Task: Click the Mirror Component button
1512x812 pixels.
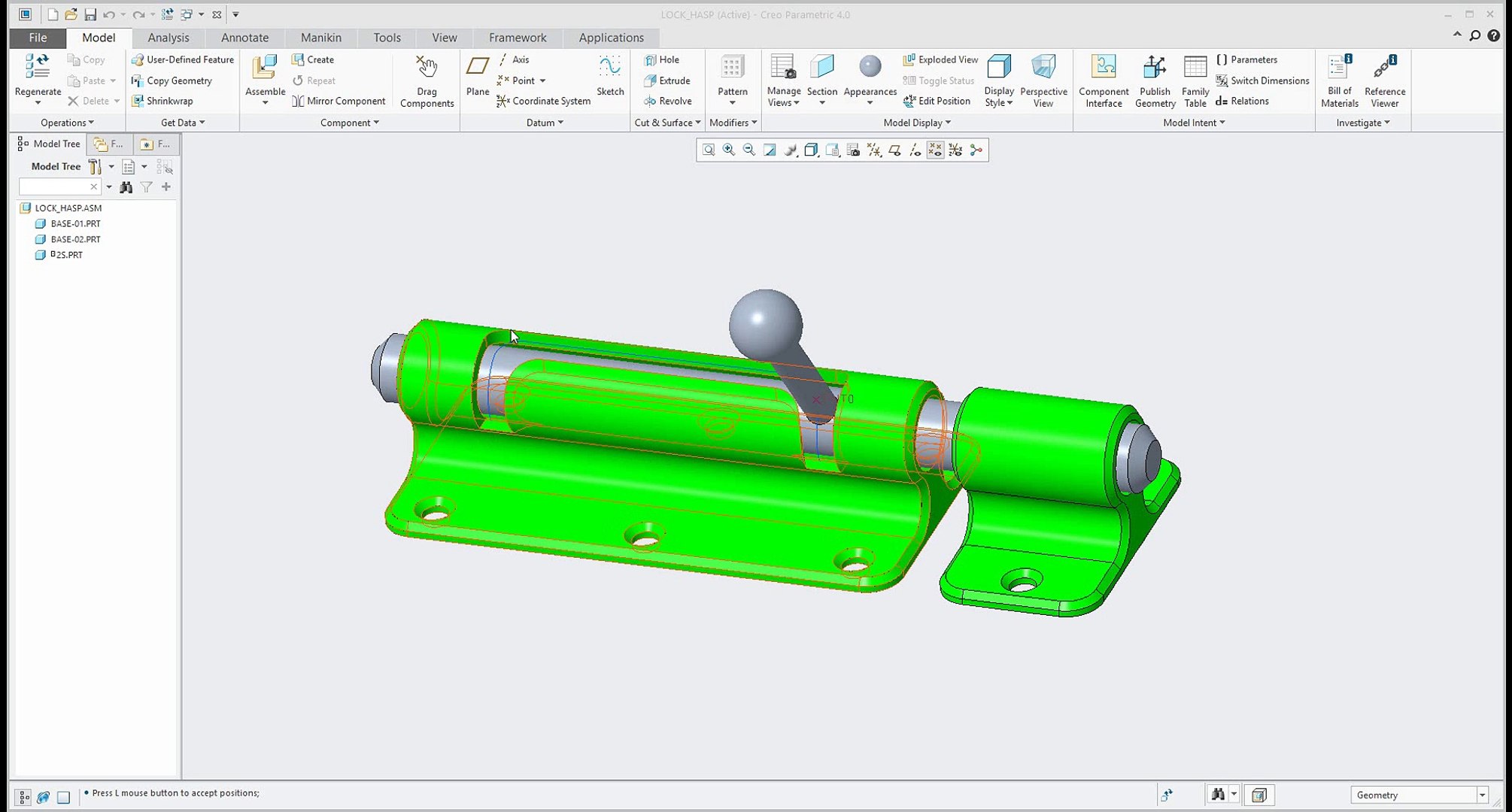Action: [x=339, y=101]
